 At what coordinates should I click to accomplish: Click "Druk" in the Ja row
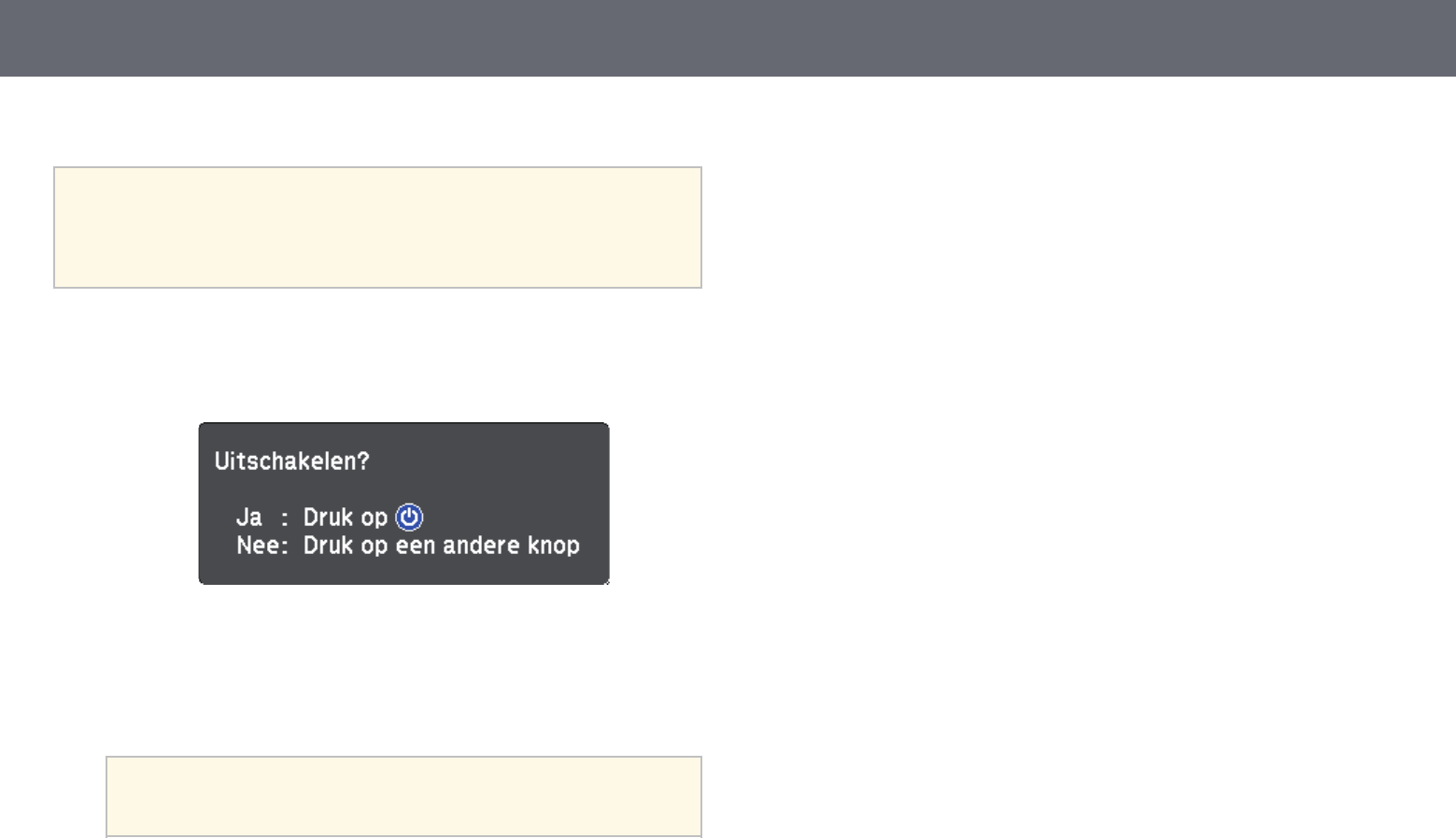coord(324,518)
